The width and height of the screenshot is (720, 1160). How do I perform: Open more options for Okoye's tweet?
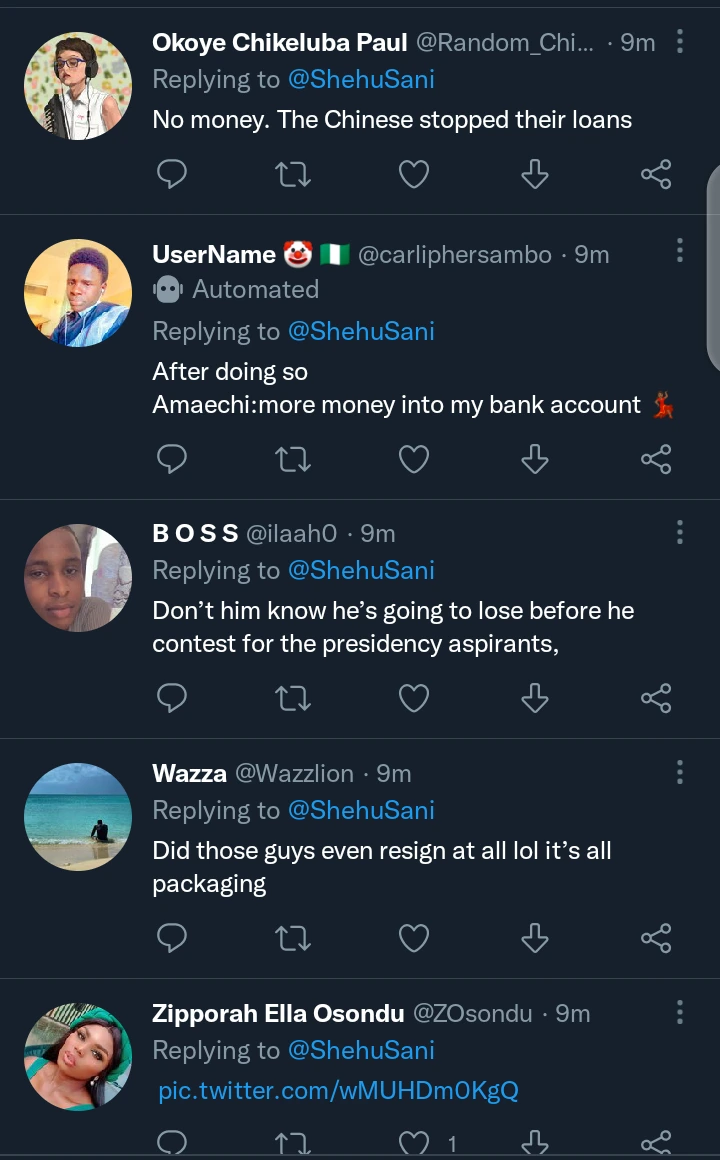pos(680,42)
